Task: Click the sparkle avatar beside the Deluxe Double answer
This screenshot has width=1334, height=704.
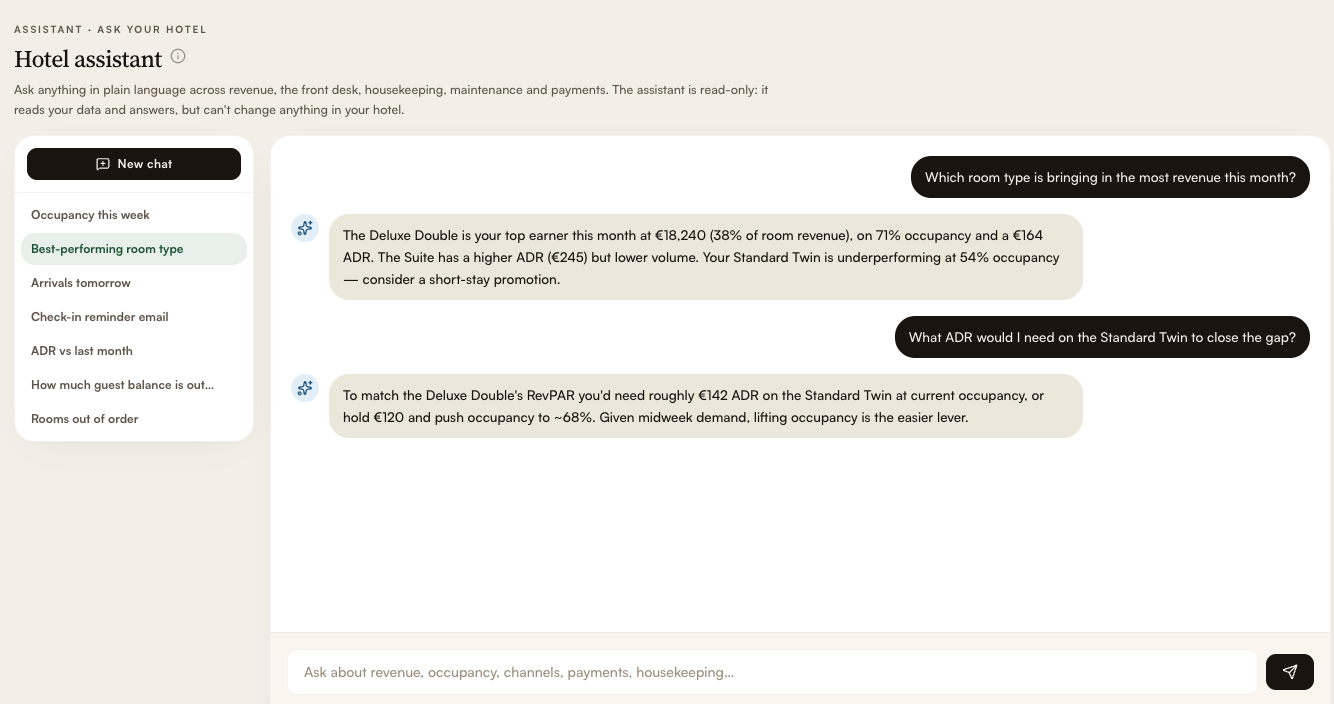Action: [305, 228]
